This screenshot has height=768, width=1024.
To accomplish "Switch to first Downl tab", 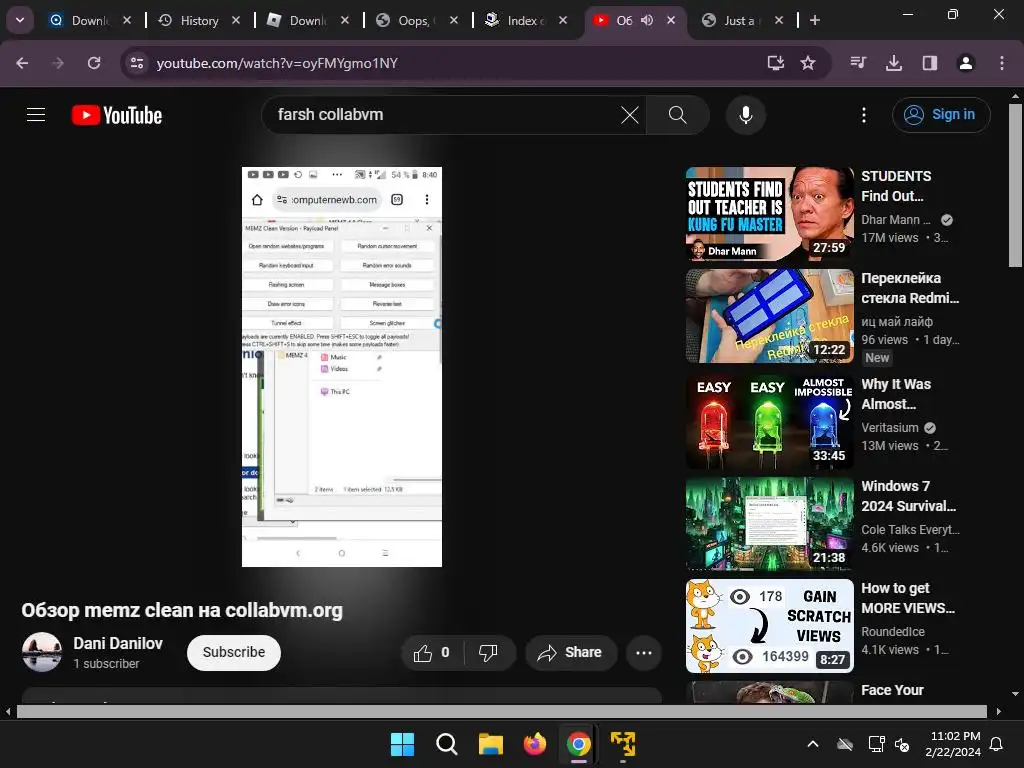I will (x=89, y=21).
